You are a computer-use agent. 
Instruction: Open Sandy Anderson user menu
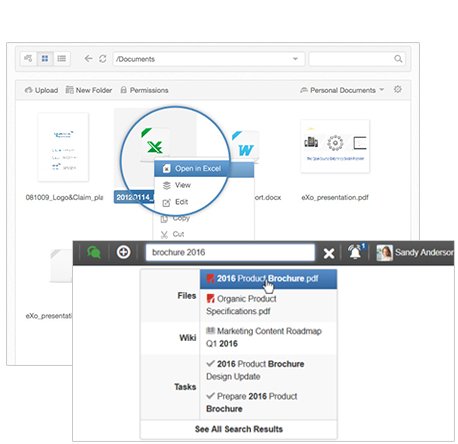click(x=423, y=252)
